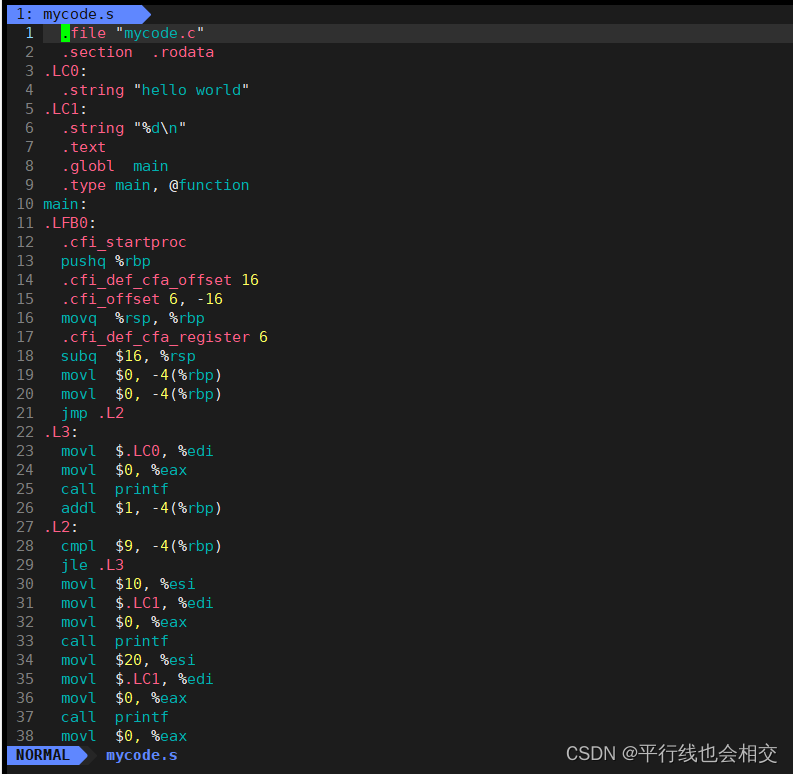This screenshot has width=793, height=774.
Task: Click the '.type main, @function' line
Action: pyautogui.click(x=155, y=185)
